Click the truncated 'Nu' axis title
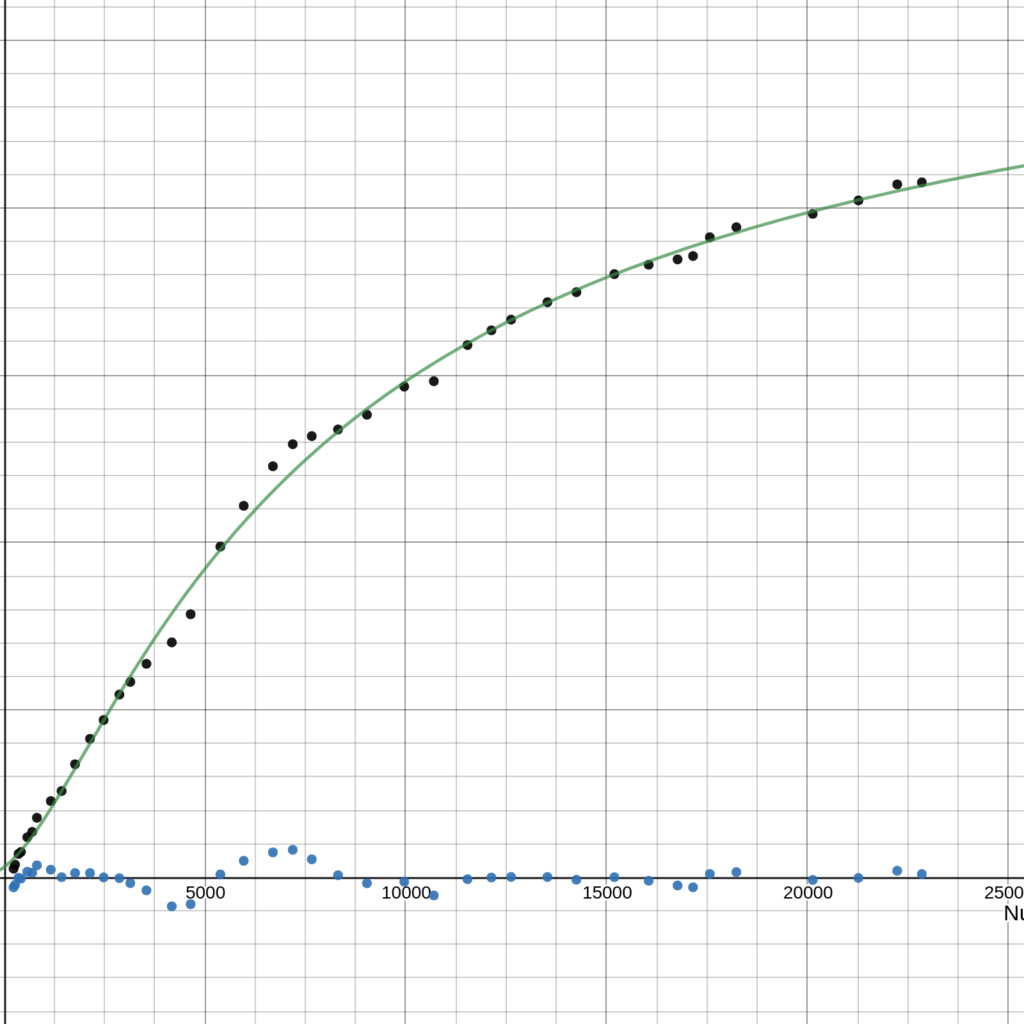Viewport: 1024px width, 1024px height. coord(1012,914)
